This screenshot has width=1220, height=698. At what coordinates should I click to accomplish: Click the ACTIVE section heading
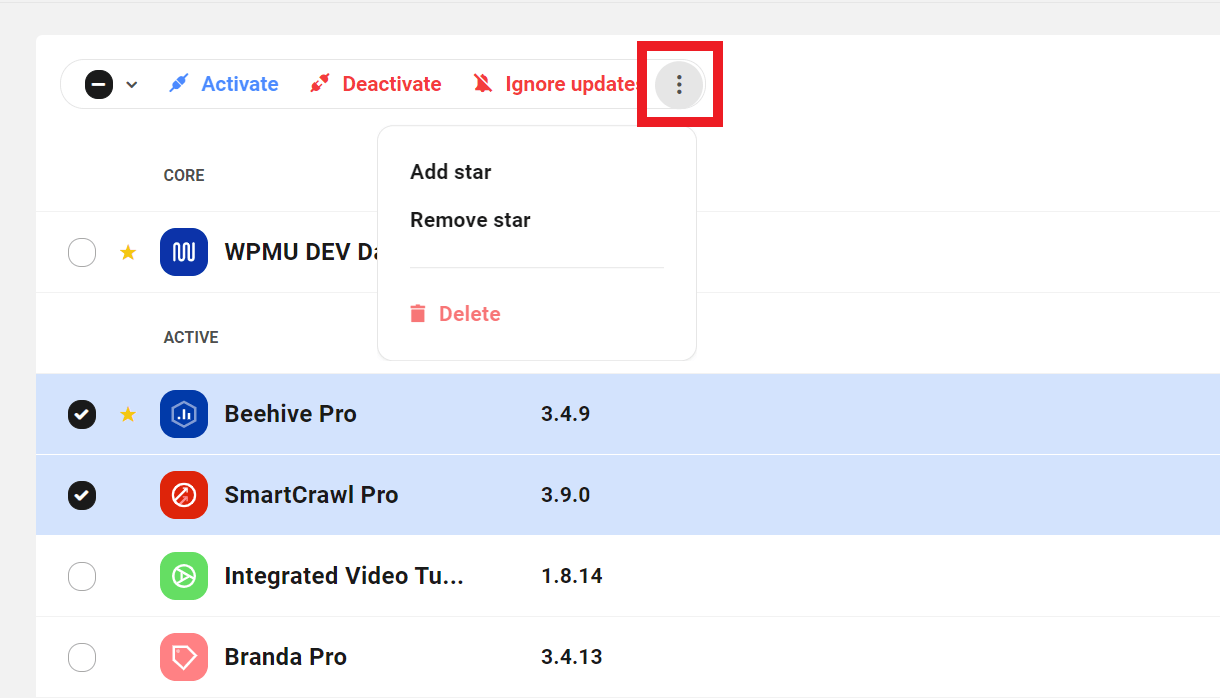[x=191, y=337]
